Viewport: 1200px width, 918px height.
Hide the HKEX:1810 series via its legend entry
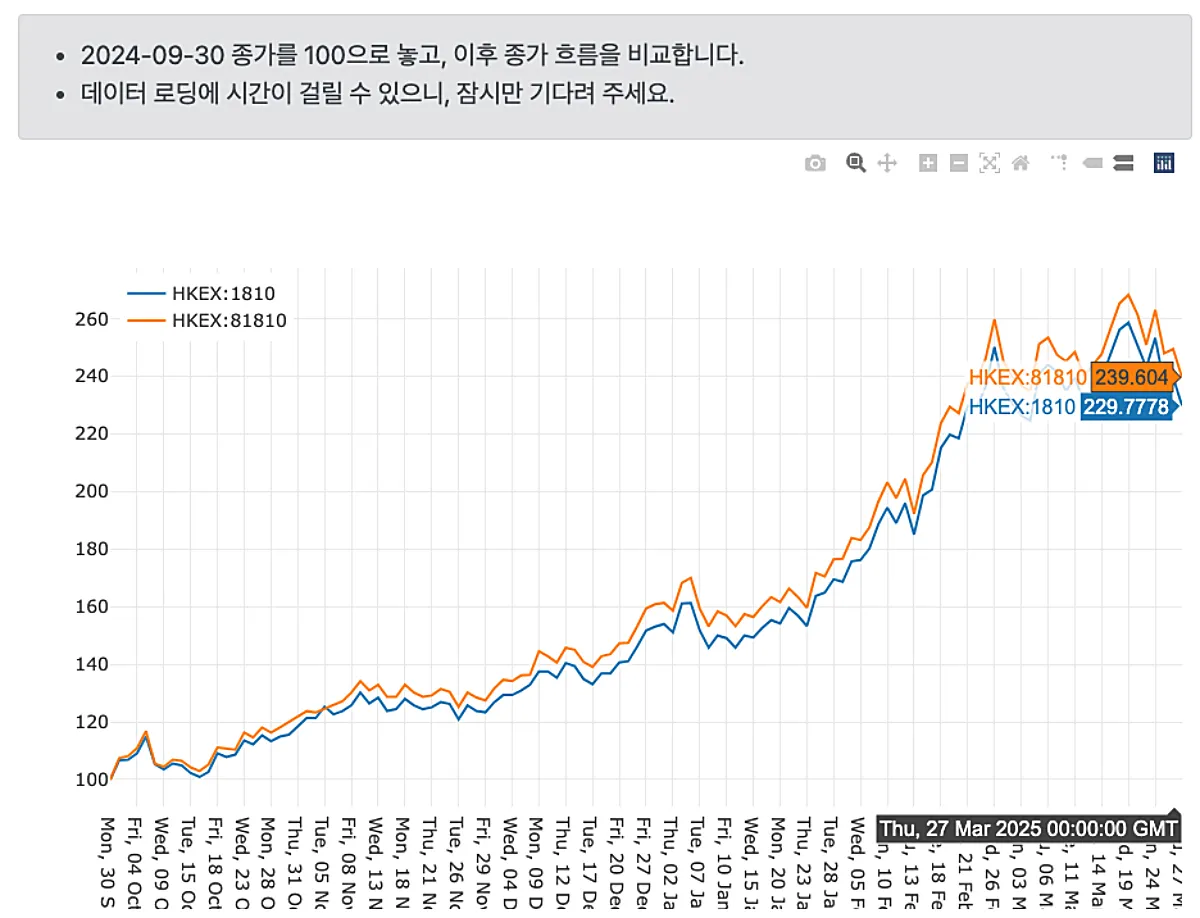point(224,293)
